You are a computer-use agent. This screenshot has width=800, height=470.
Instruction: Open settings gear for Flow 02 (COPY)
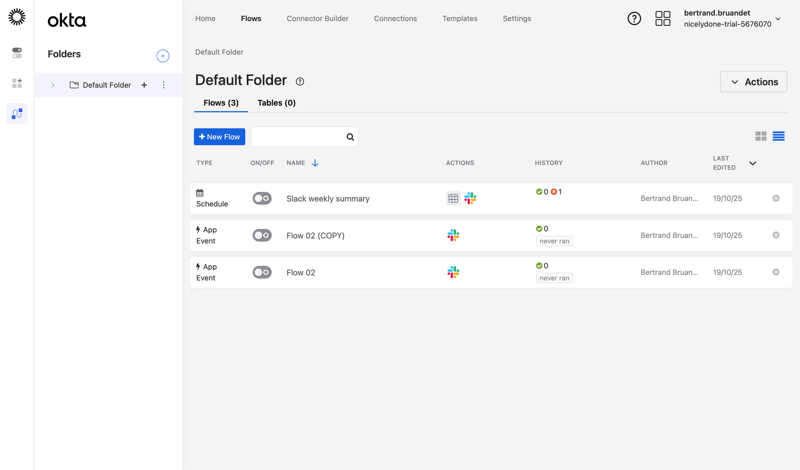coord(776,235)
